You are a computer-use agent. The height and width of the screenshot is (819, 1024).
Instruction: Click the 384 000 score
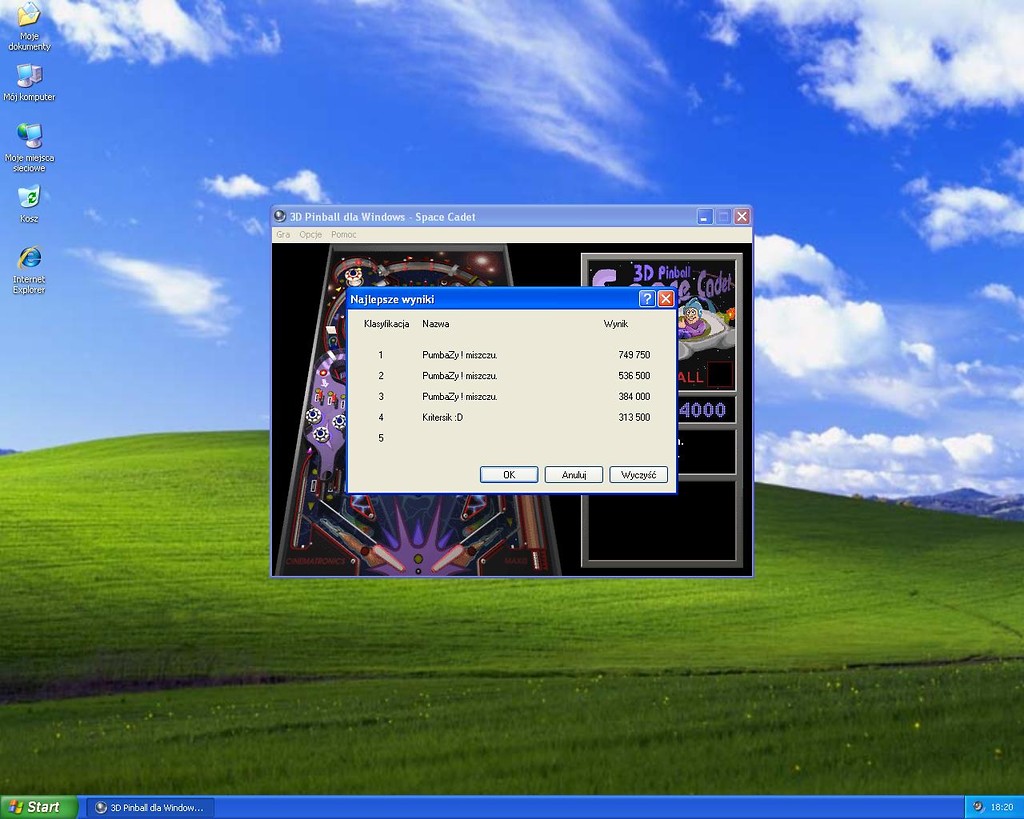tap(634, 396)
